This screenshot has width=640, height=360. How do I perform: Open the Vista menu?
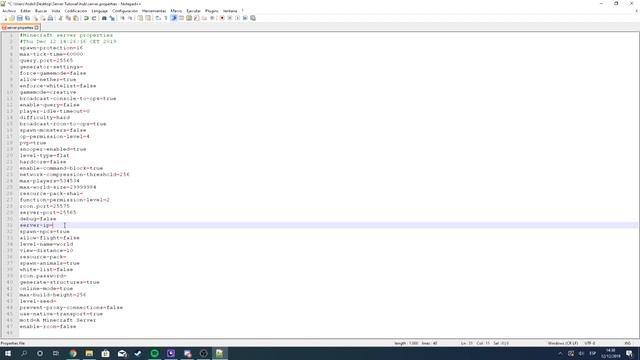pos(56,11)
